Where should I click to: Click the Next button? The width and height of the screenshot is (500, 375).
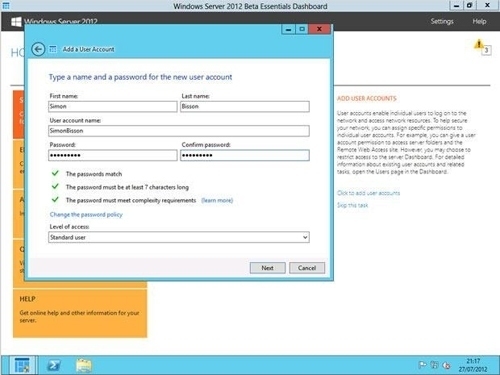(x=267, y=268)
